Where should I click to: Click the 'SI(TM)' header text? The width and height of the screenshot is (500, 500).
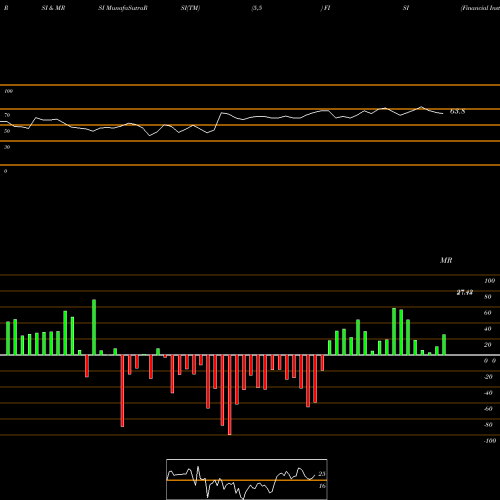pyautogui.click(x=190, y=8)
